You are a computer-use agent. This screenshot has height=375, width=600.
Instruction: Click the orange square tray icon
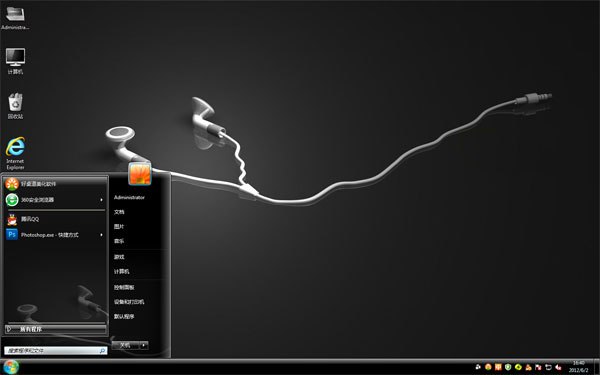(x=498, y=367)
